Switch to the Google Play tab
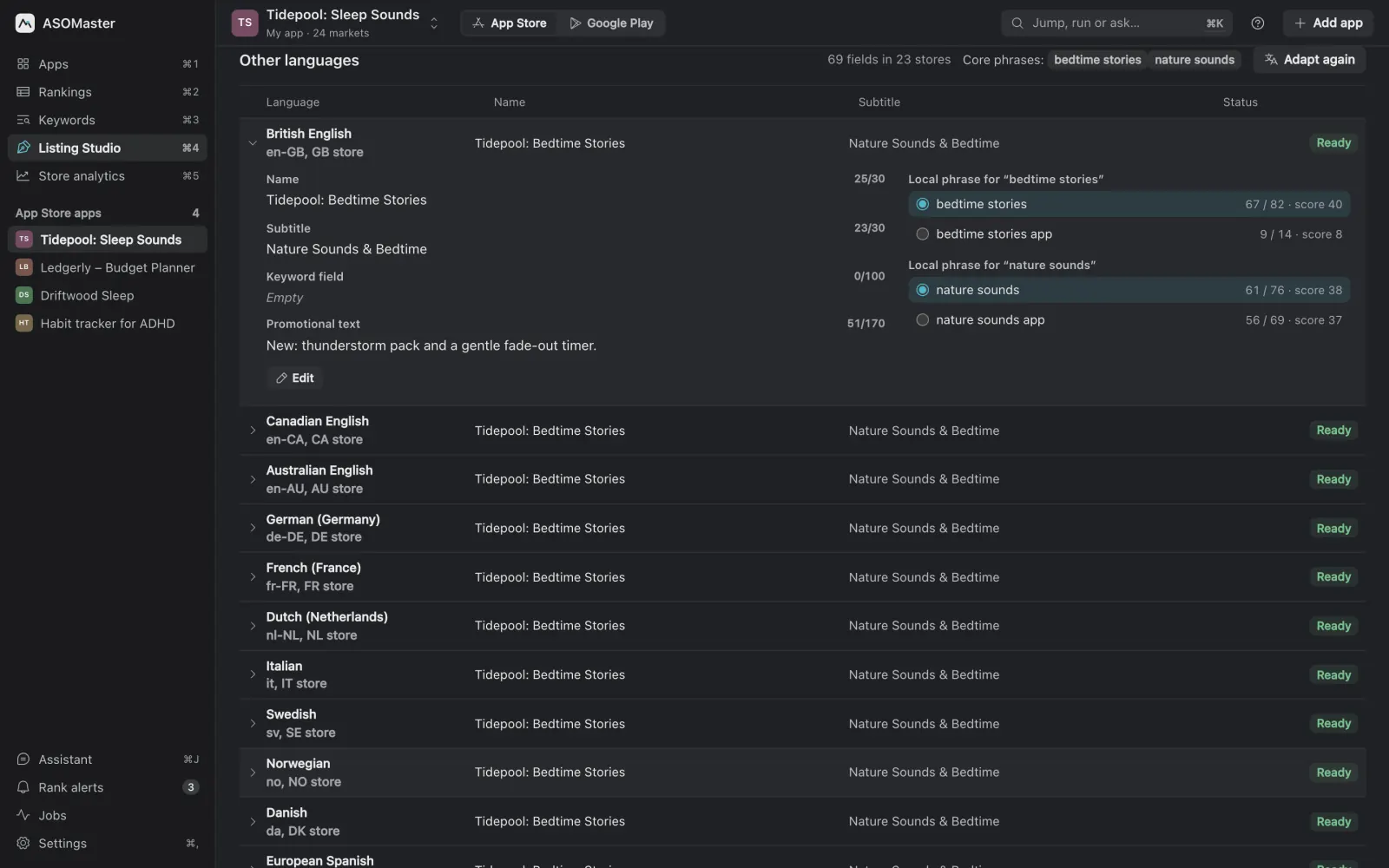 point(611,23)
